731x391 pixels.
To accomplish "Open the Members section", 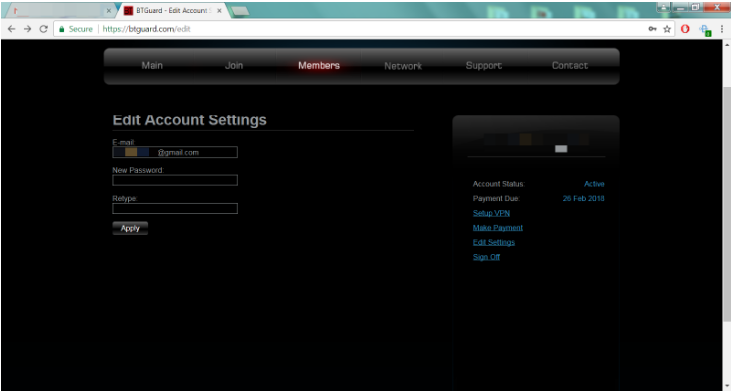I will tap(319, 66).
